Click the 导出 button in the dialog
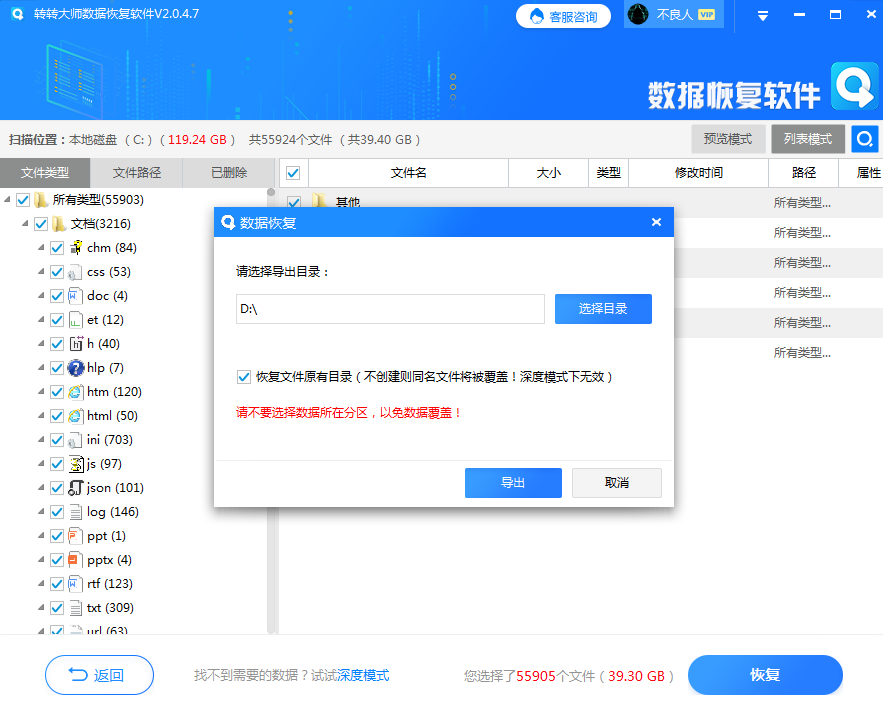 pos(513,482)
